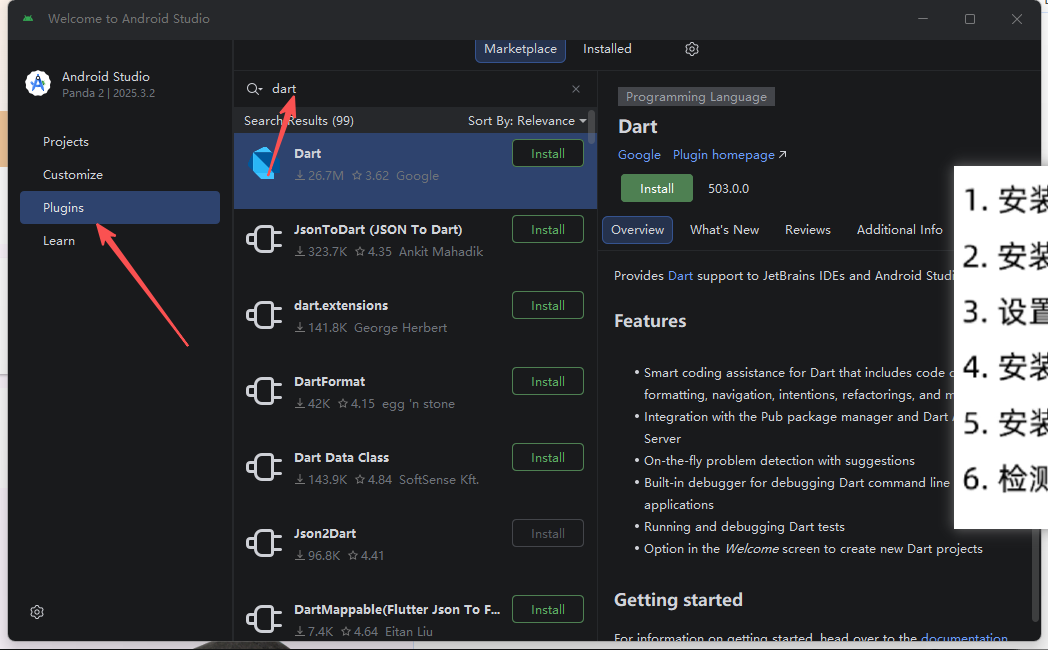This screenshot has width=1048, height=650.
Task: Click the plugin list scrollbar
Action: click(x=592, y=127)
